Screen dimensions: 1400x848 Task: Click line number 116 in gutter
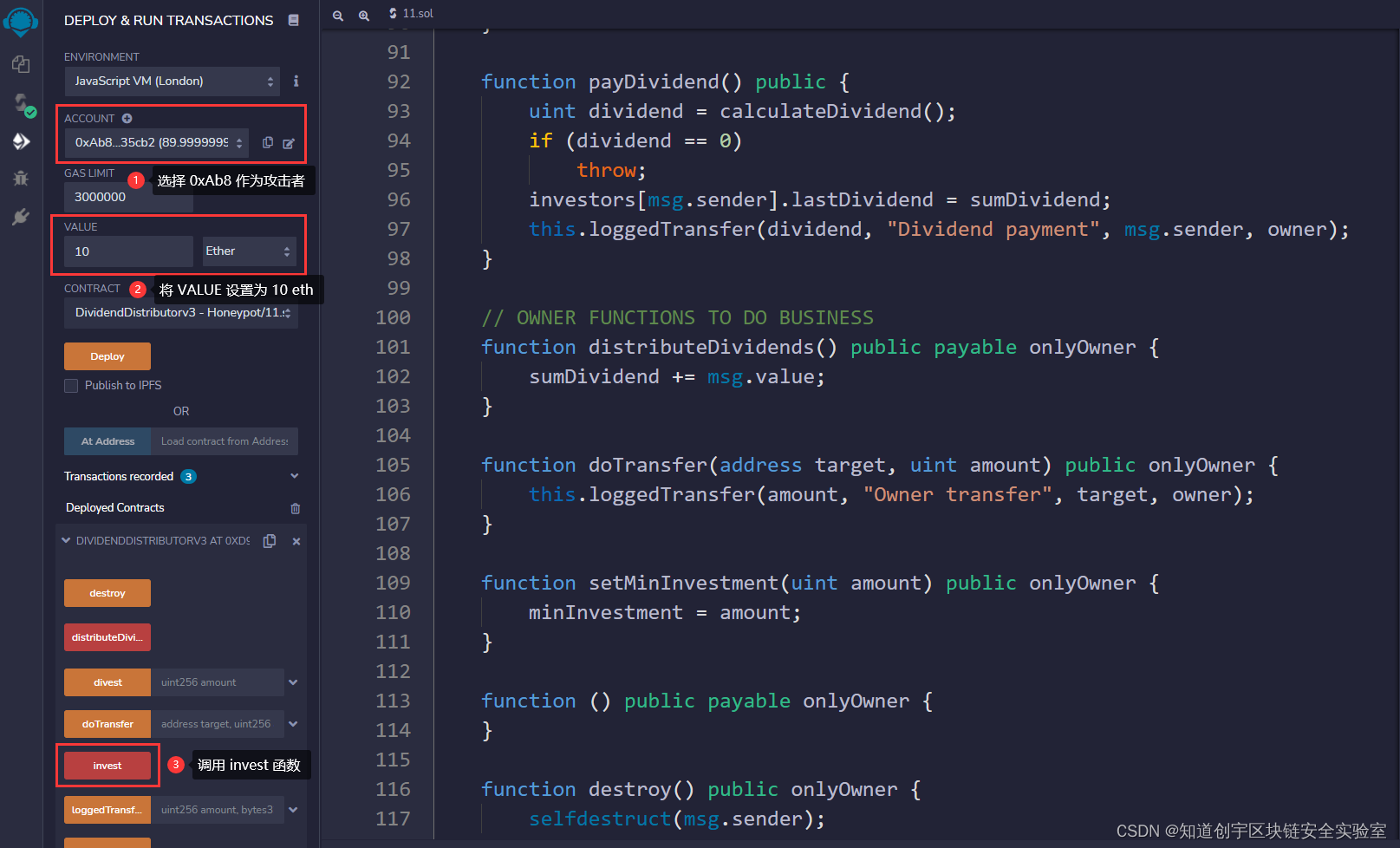393,789
